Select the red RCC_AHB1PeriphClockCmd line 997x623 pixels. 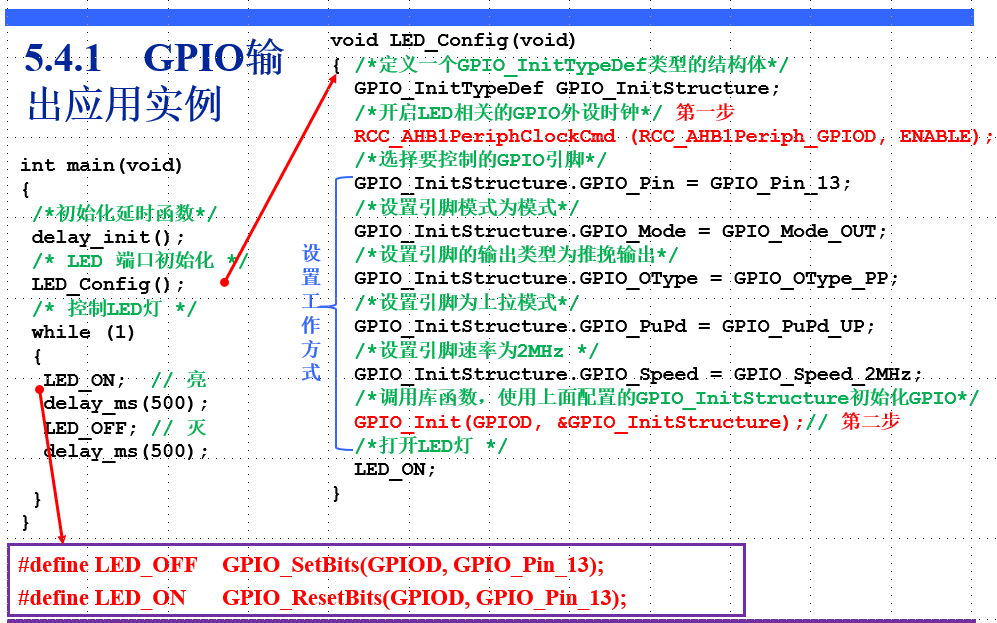click(x=673, y=136)
